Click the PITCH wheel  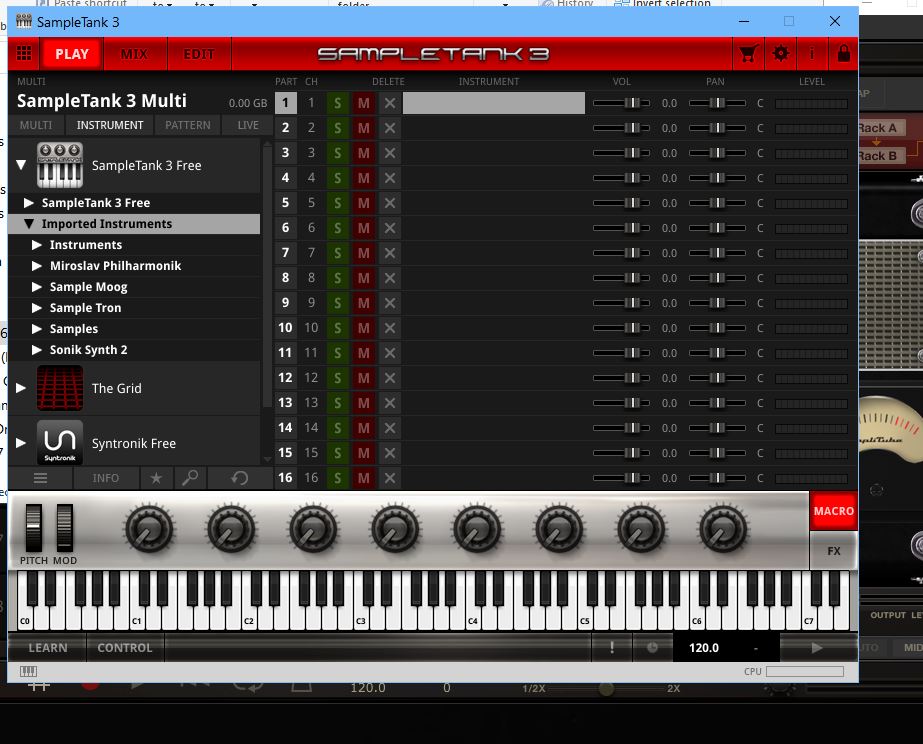click(x=34, y=528)
